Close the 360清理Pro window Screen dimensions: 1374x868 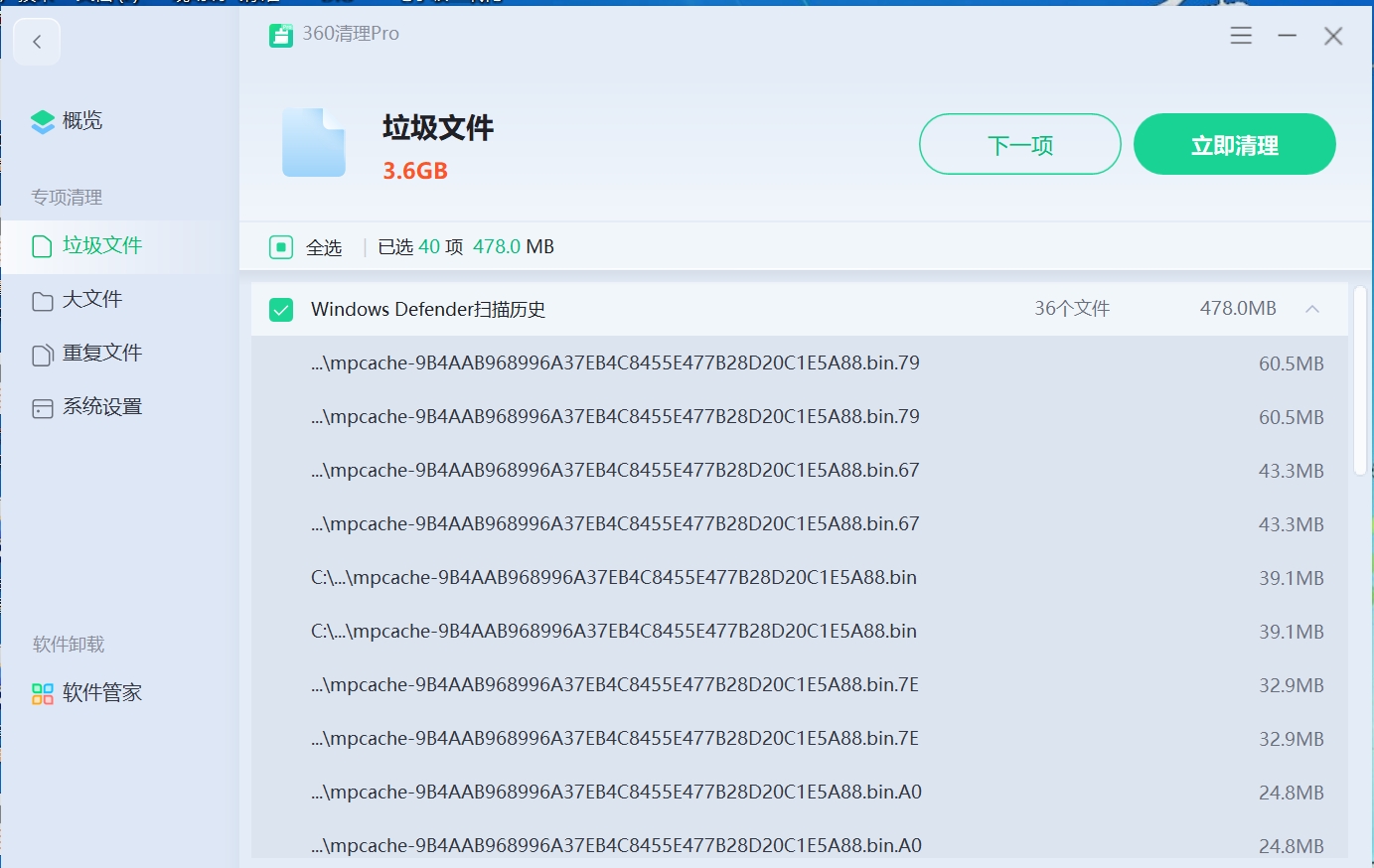tap(1333, 37)
